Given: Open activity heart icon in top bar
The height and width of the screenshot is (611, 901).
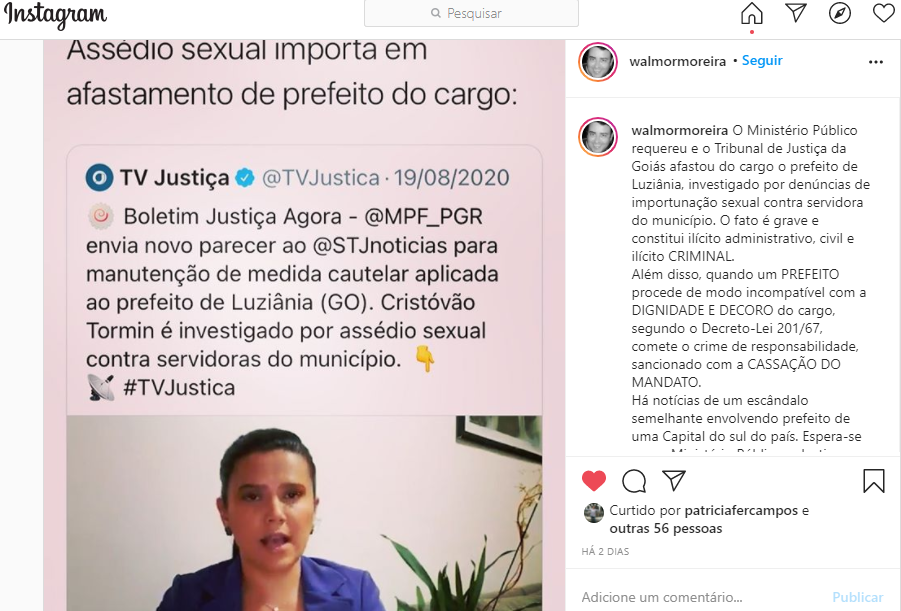Looking at the screenshot, I should point(884,13).
